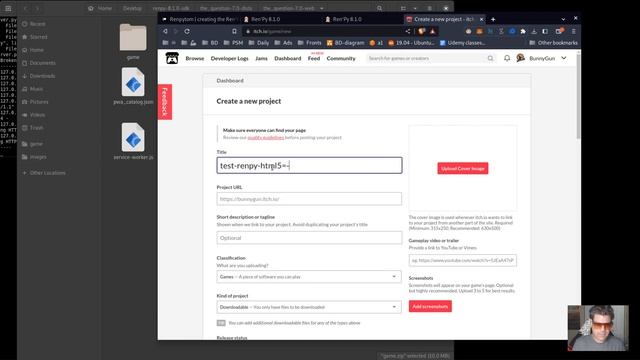Screen dimensions: 640x360
Task: Open the file manager sidebar toggle icon
Action: 8,8
